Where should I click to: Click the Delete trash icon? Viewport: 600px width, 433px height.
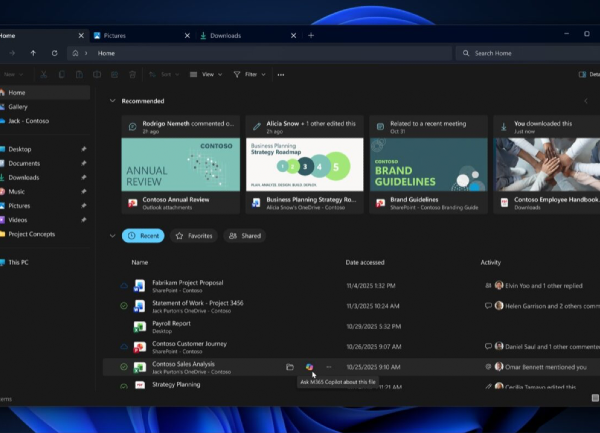(x=132, y=75)
